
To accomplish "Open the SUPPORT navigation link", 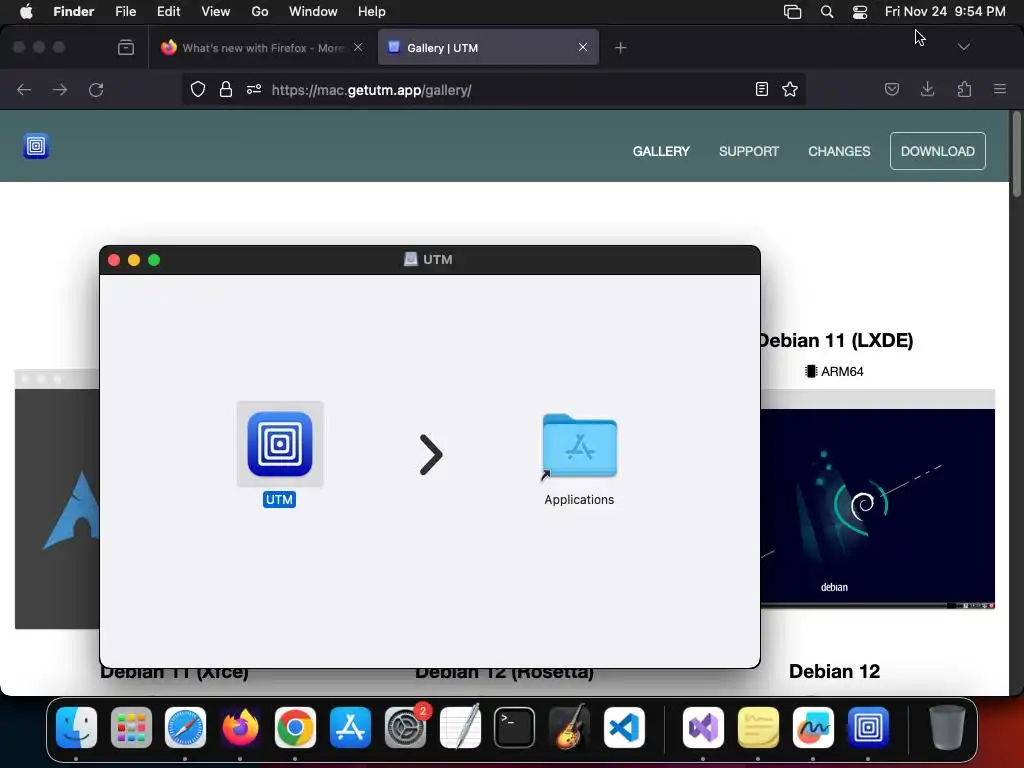I will pos(749,151).
